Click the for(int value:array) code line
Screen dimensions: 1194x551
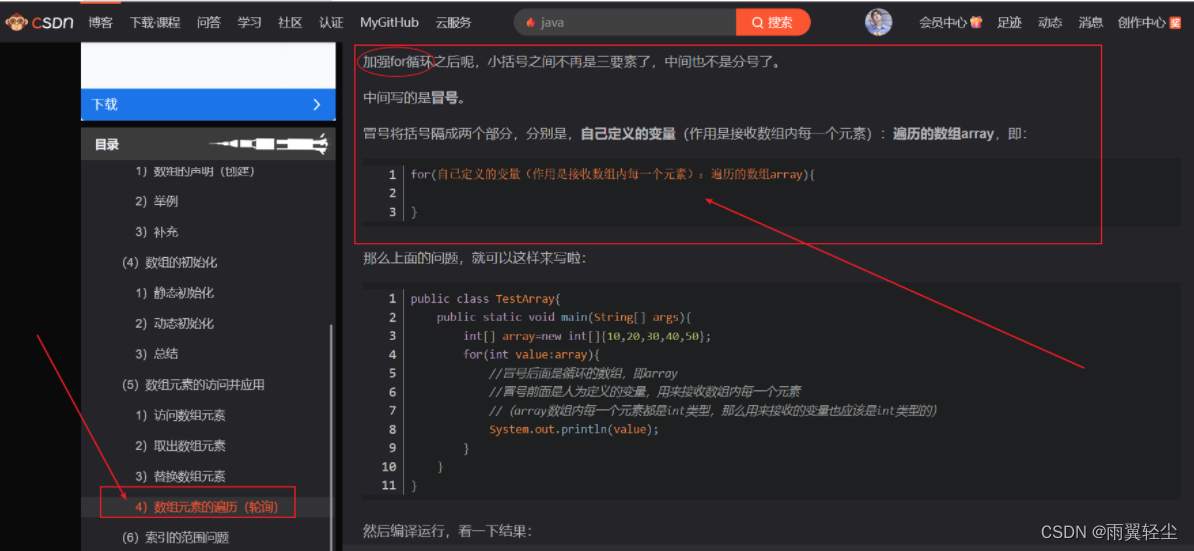[532, 355]
